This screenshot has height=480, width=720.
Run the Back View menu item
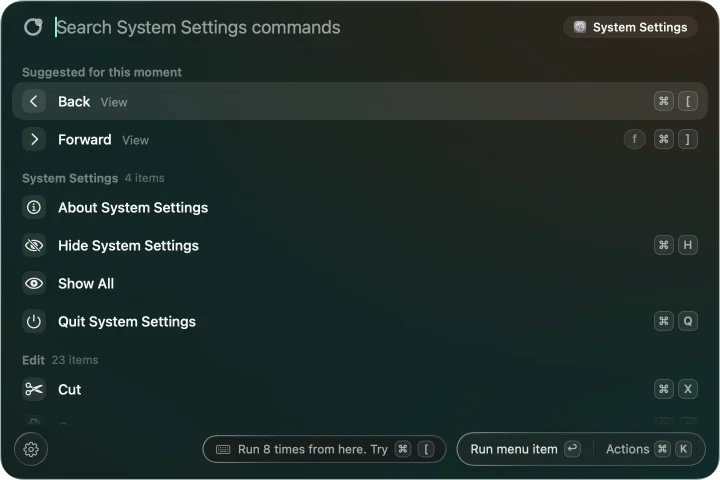click(x=360, y=101)
